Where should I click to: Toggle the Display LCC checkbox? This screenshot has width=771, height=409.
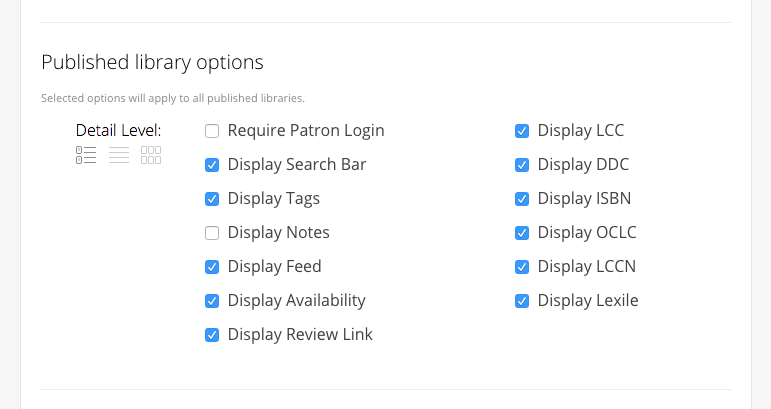522,131
